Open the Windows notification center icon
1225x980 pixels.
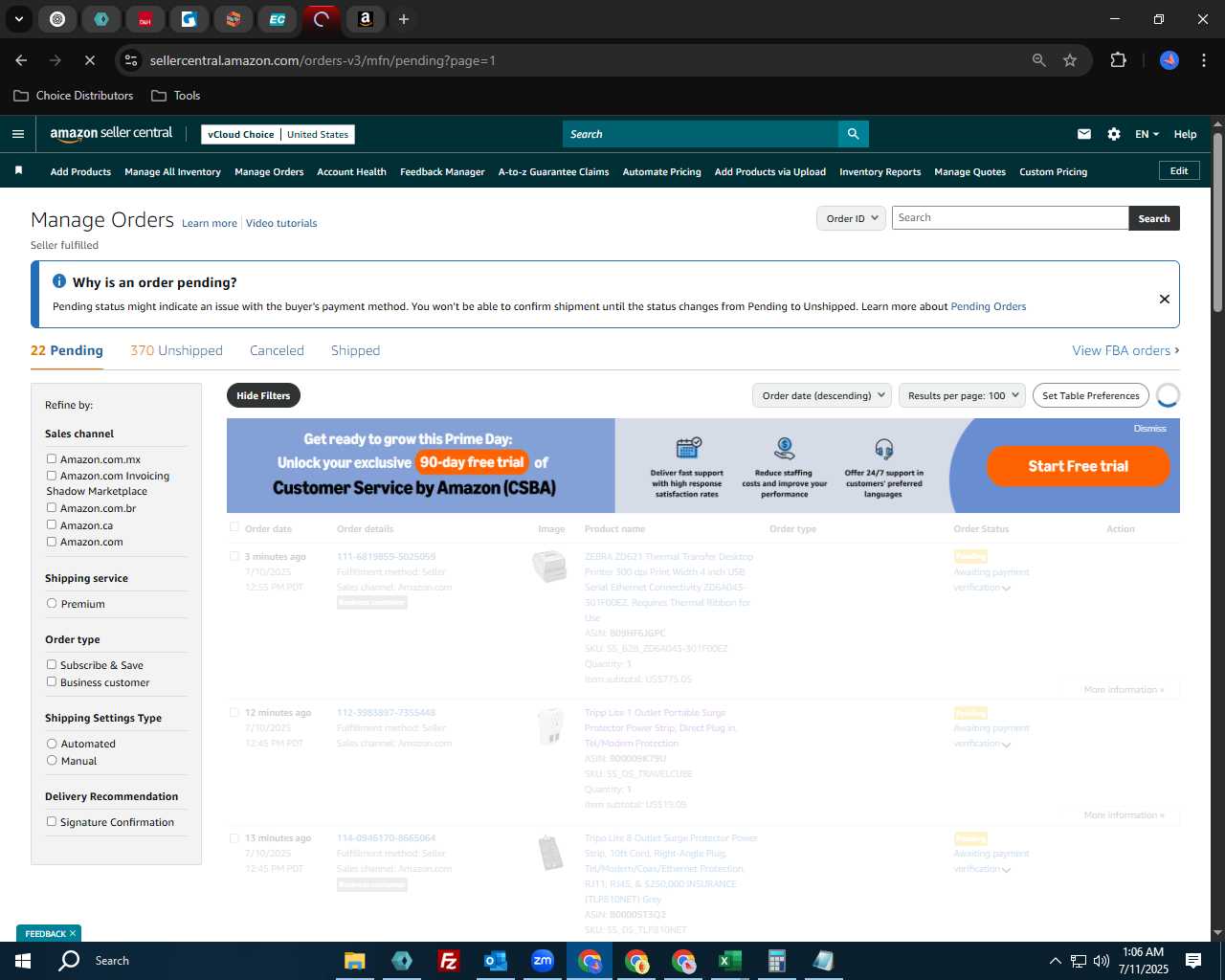[x=1193, y=961]
